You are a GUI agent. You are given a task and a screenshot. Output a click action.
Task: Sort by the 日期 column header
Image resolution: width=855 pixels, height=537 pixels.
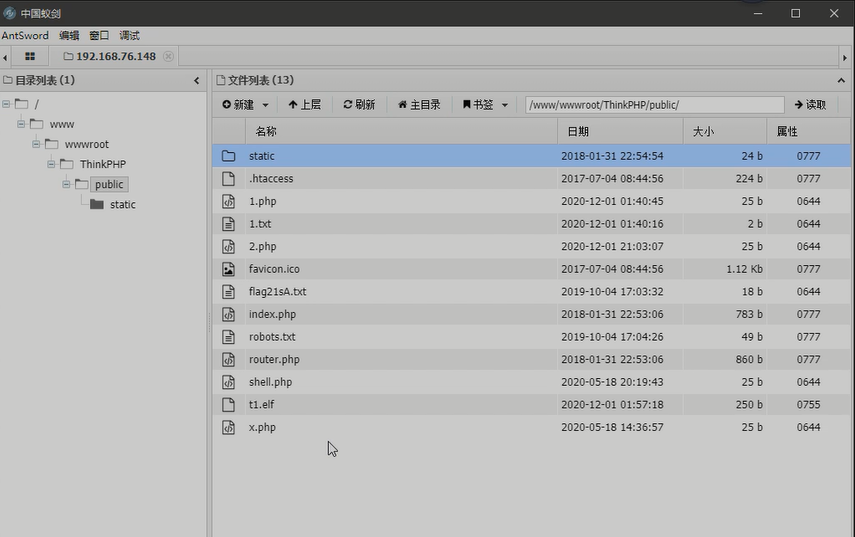(621, 131)
